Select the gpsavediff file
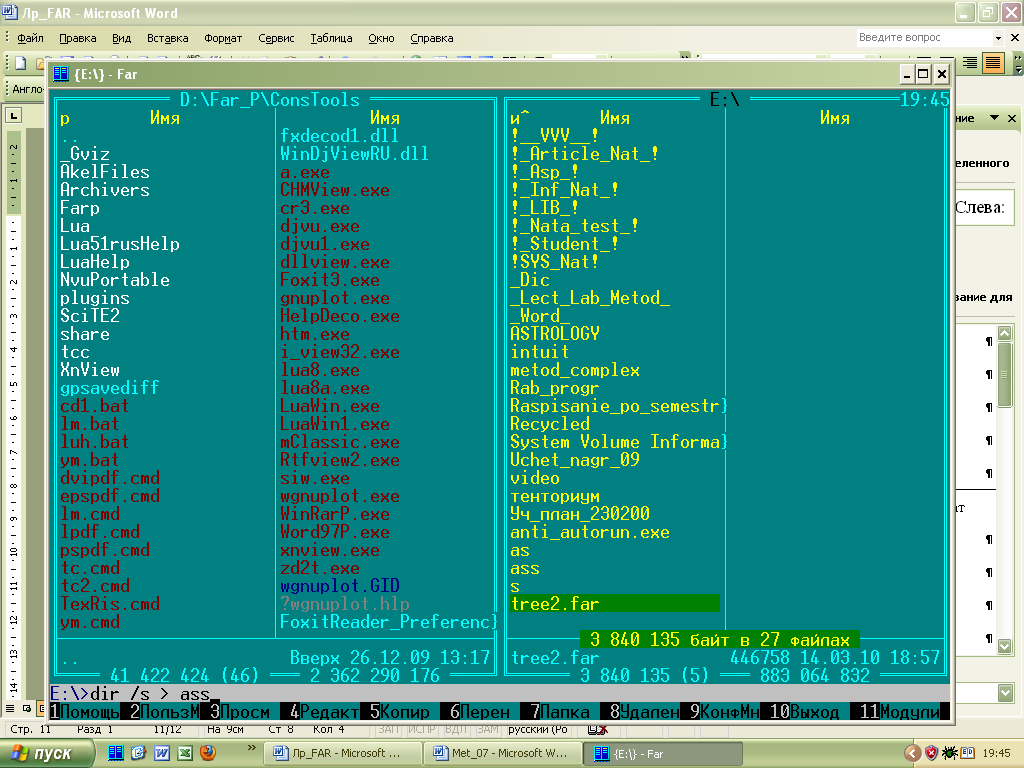 [x=110, y=388]
